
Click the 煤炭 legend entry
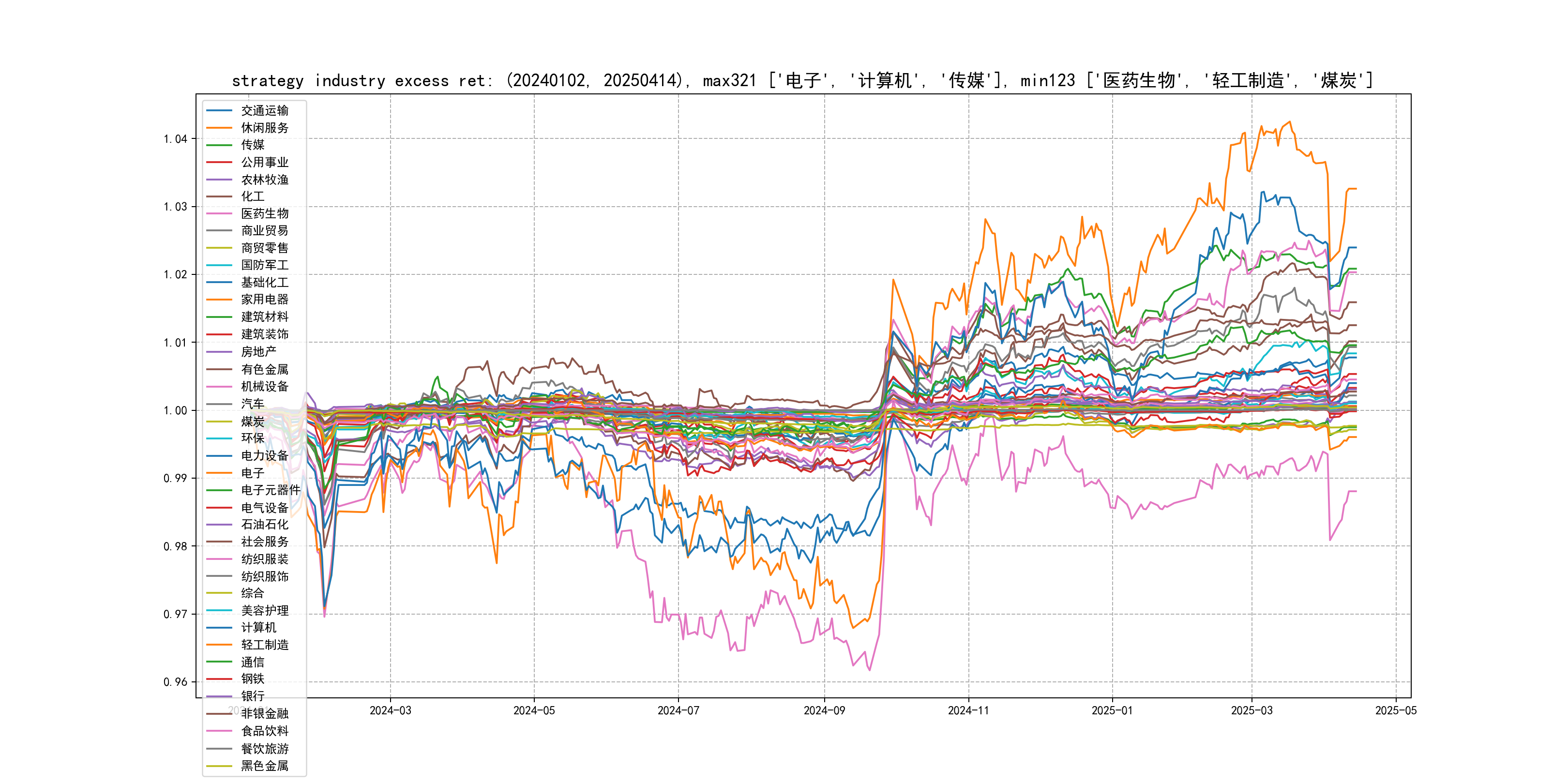coord(252,421)
